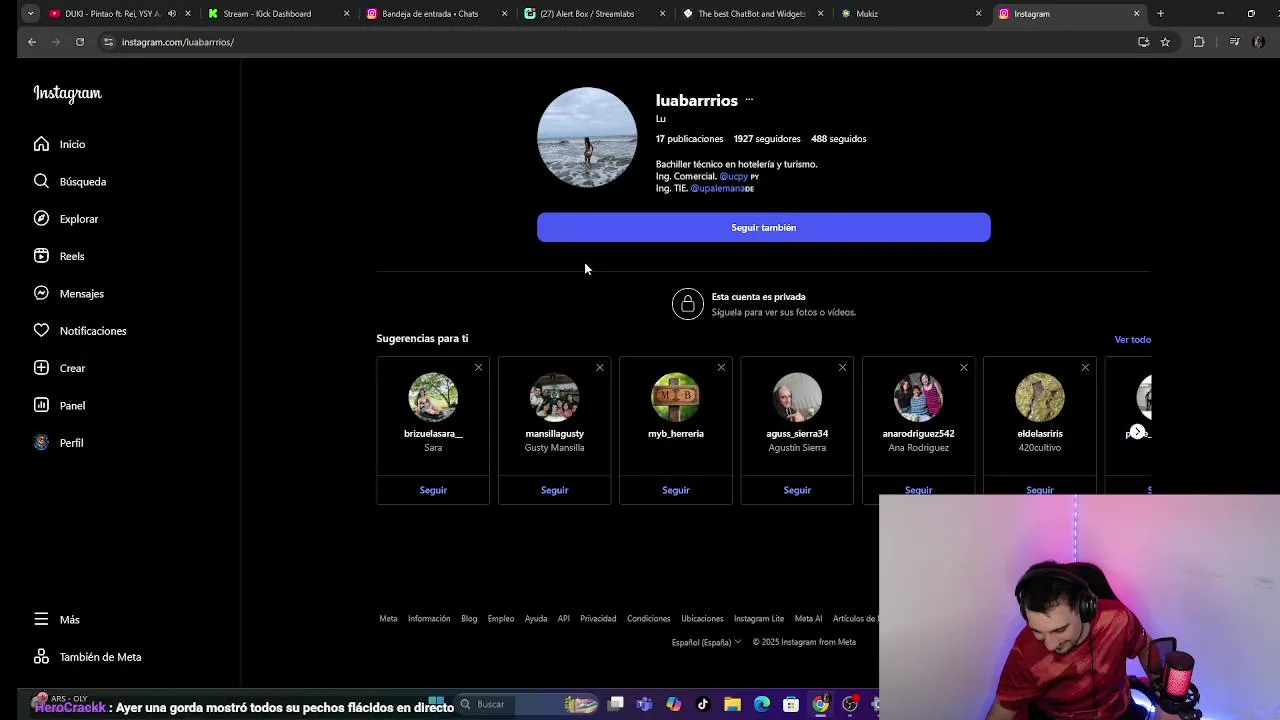Go back in browser history
The image size is (1280, 720).
coord(32,42)
